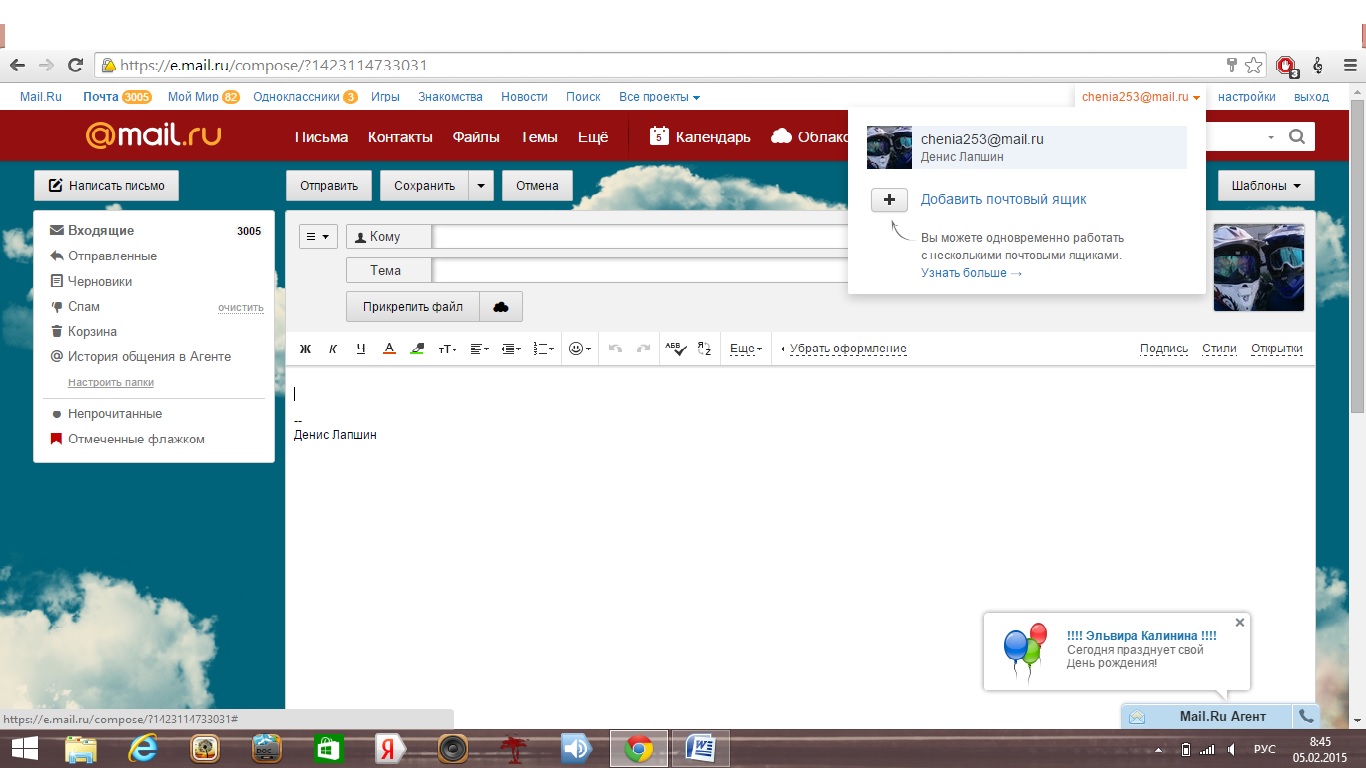Screen dimensions: 1366x768
Task: Attach a file from Облако cloud icon
Action: pos(501,307)
